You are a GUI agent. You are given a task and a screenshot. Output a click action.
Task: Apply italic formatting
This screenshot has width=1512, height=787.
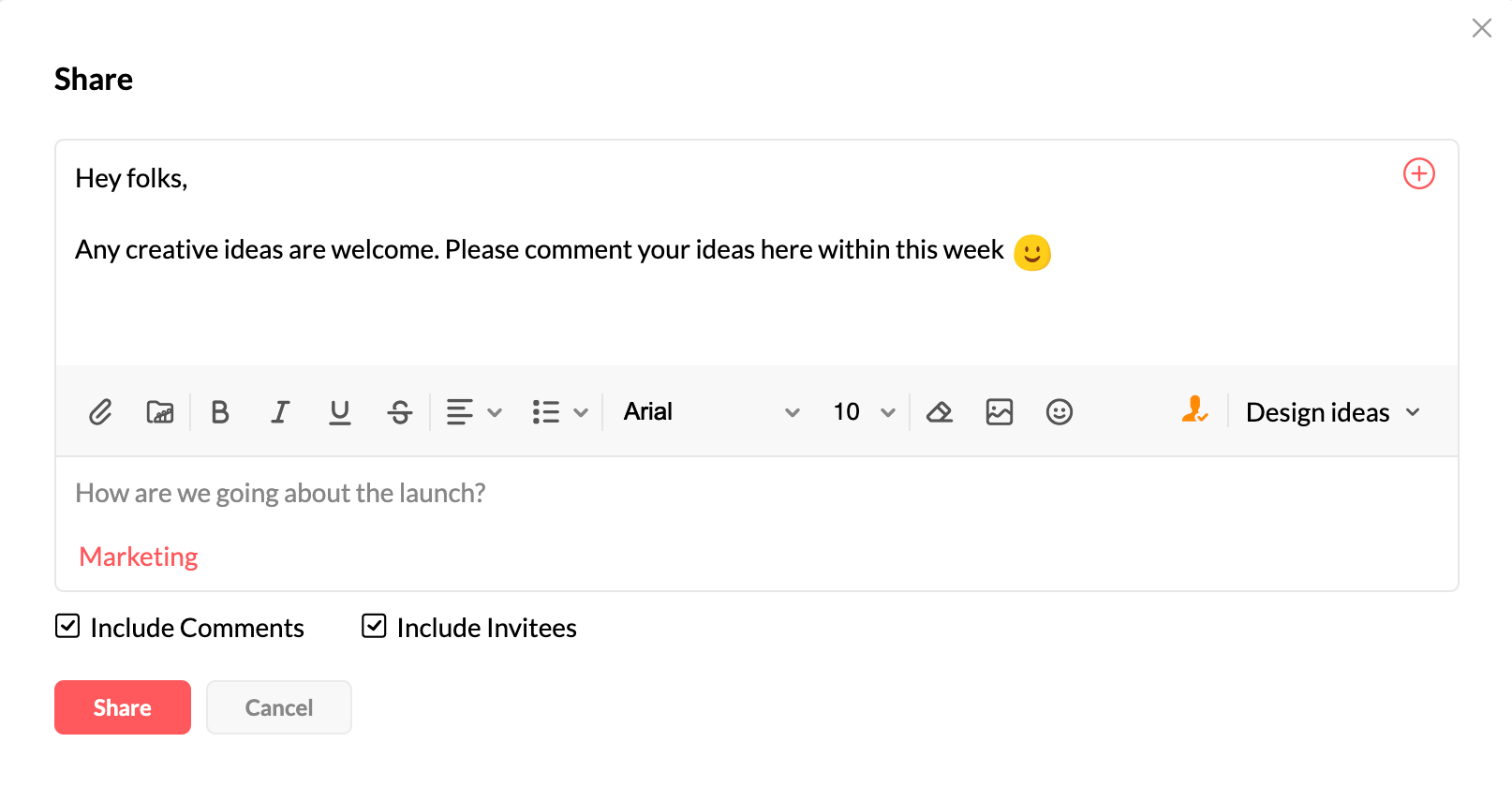click(x=280, y=412)
